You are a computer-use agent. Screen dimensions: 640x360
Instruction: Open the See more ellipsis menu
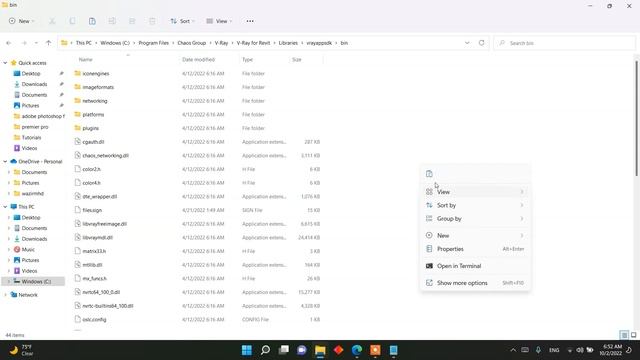[250, 21]
